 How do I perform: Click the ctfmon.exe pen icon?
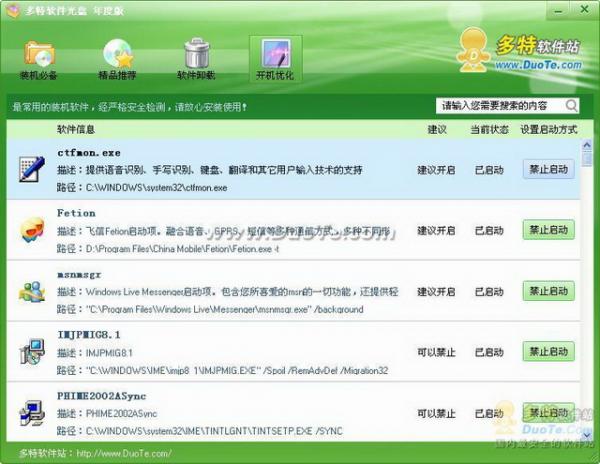coord(32,169)
